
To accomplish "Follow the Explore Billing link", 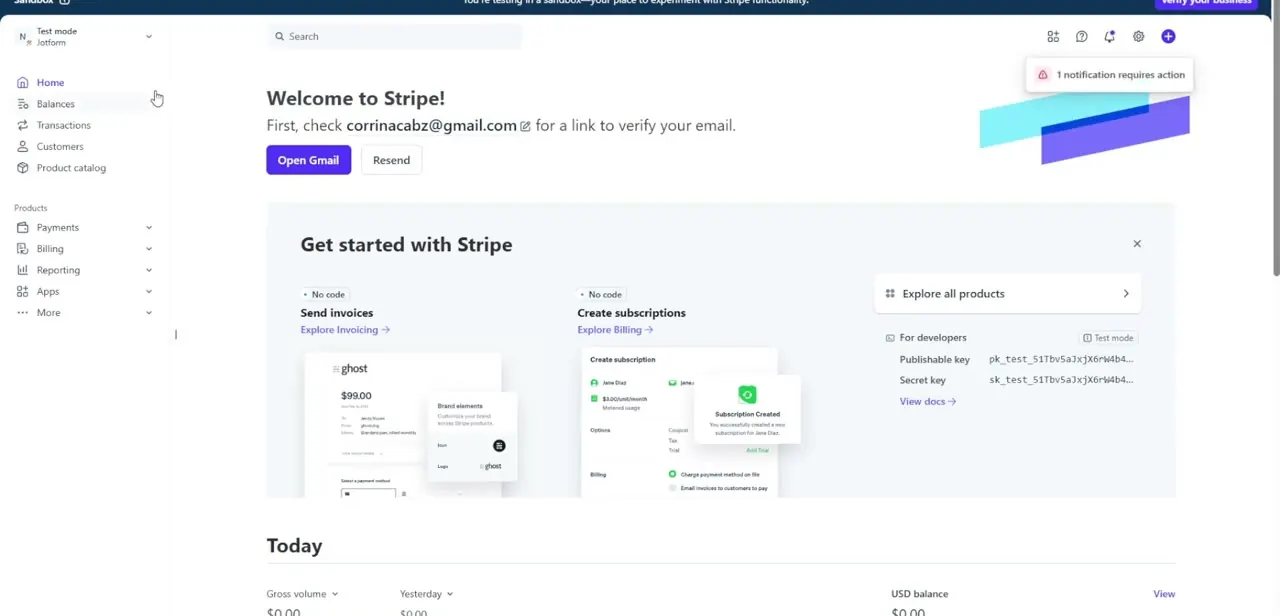I will pos(615,330).
